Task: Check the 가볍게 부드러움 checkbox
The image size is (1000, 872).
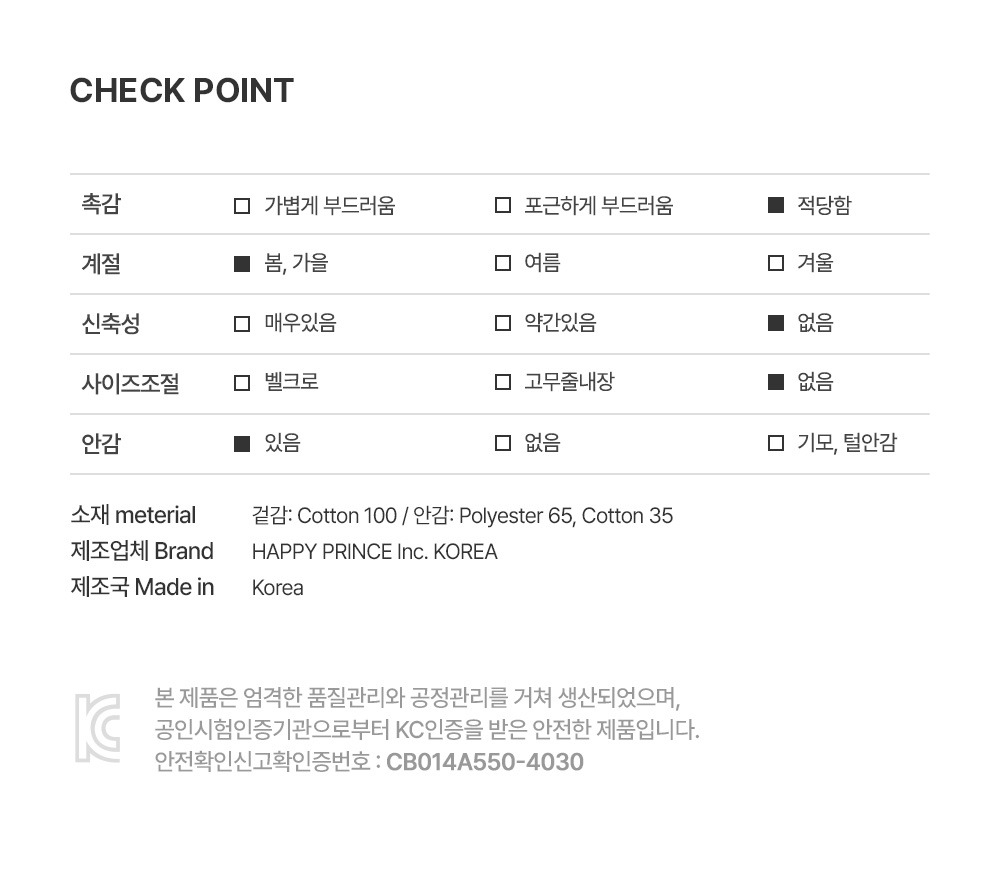Action: 242,206
